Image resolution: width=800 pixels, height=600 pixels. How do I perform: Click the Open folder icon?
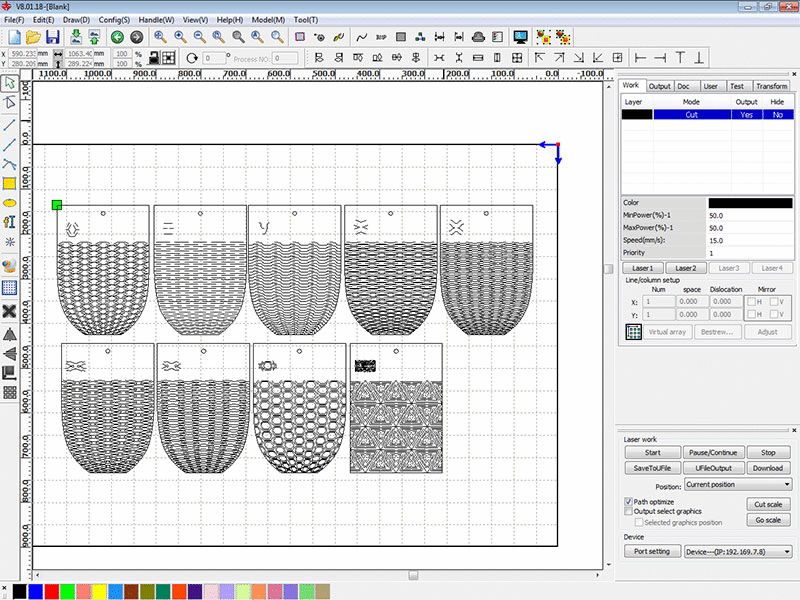(33, 37)
